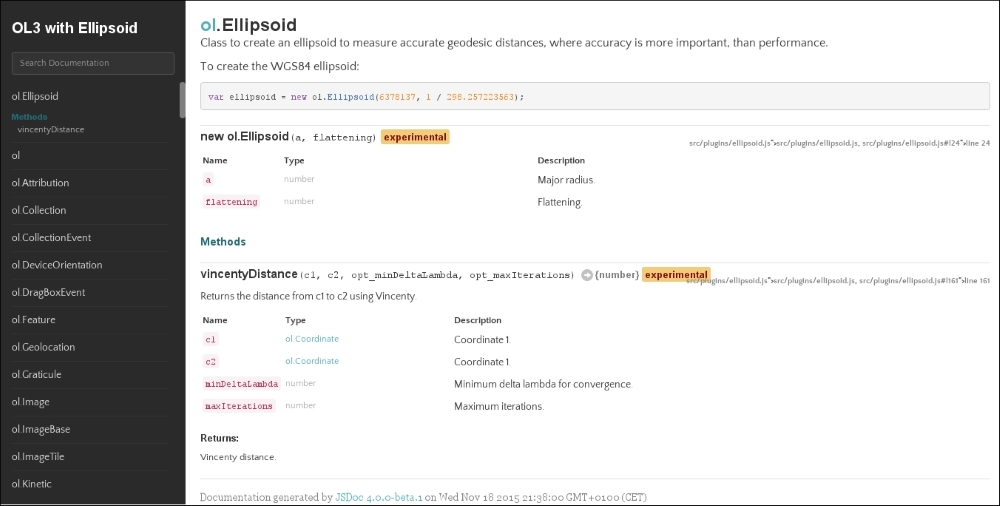Click the 'flattening' parameter name
The image size is (1000, 506).
coord(232,203)
